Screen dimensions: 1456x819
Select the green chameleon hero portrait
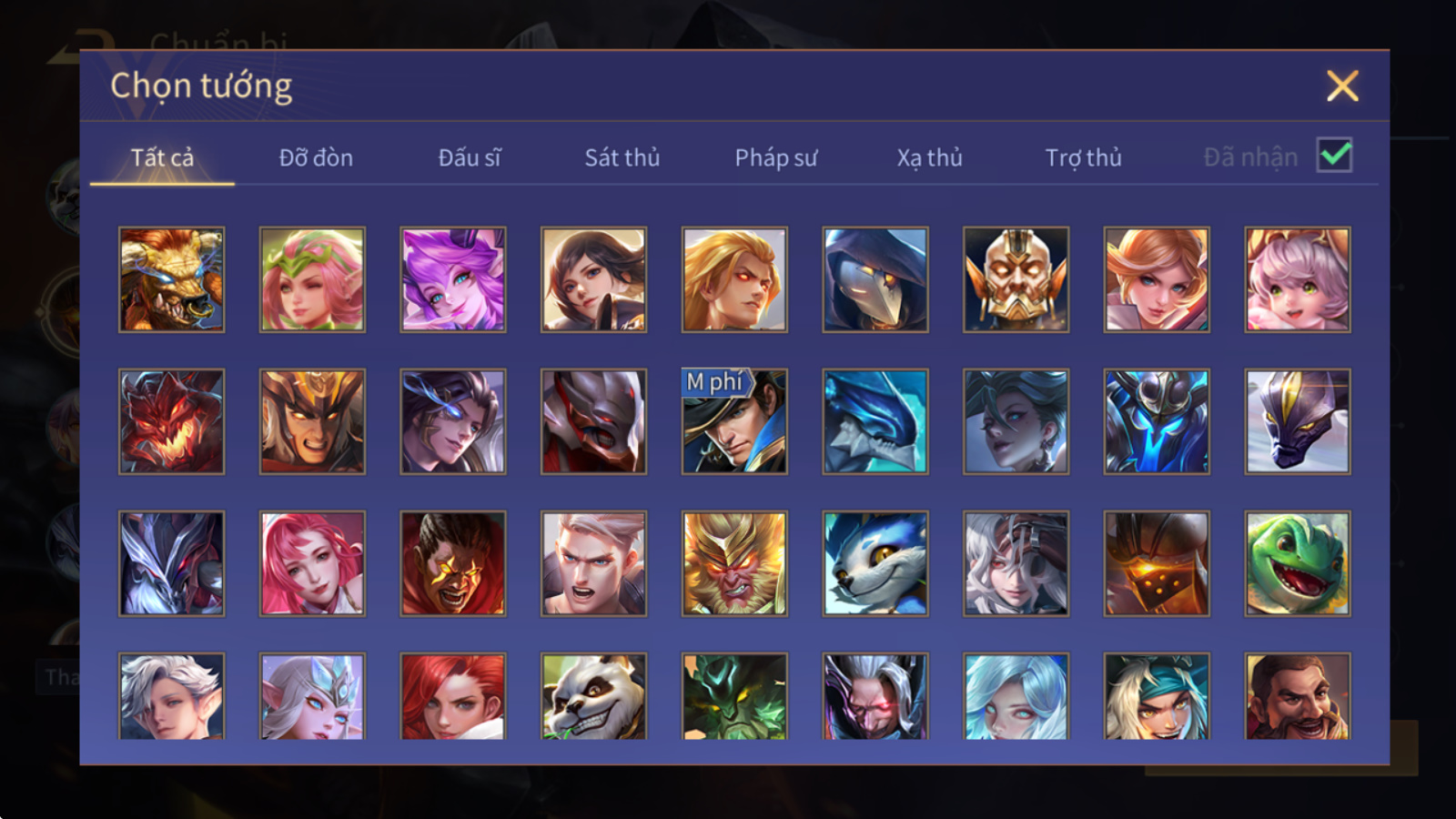pos(1298,563)
